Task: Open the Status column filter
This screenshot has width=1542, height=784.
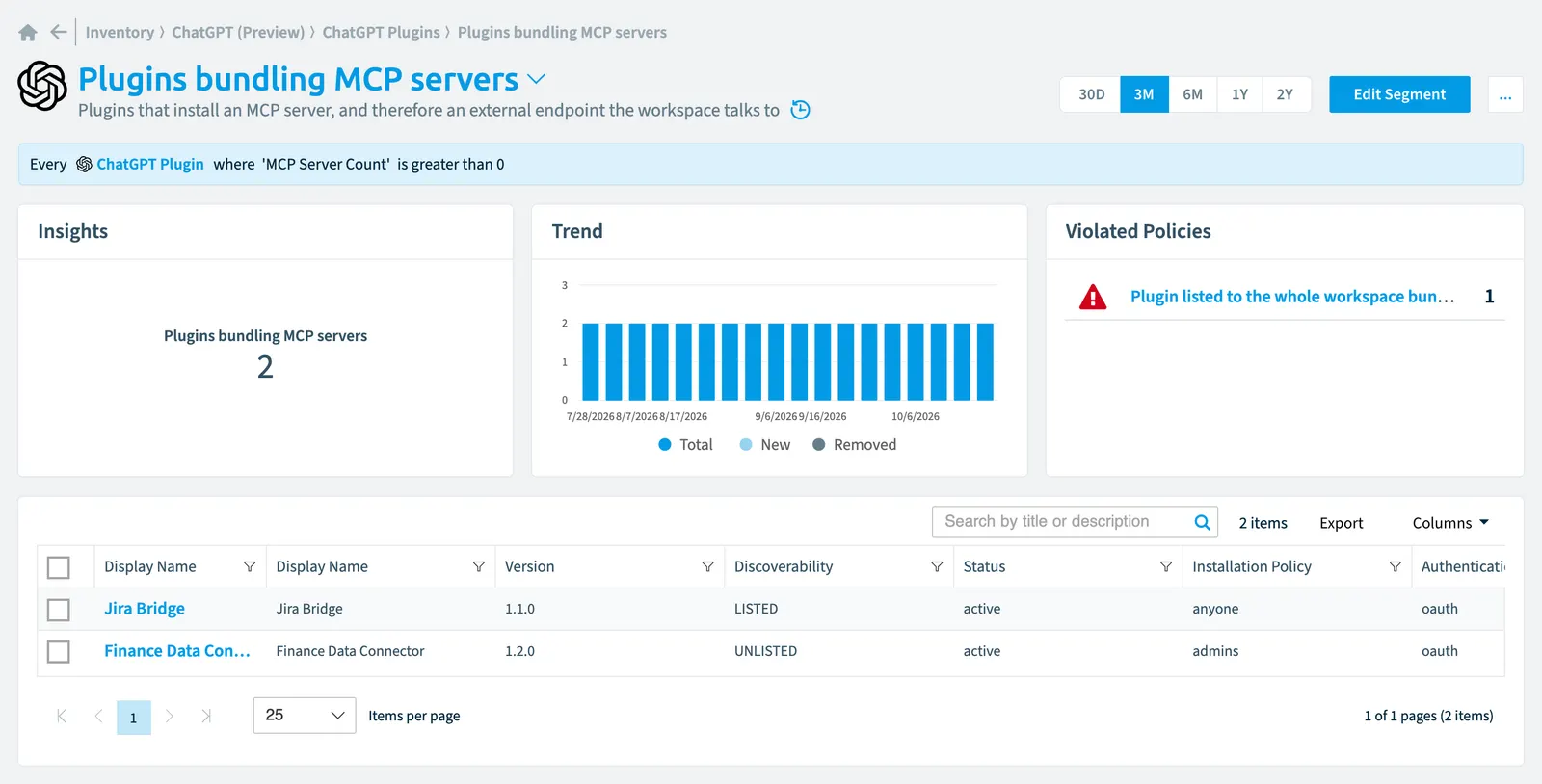Action: click(1166, 567)
